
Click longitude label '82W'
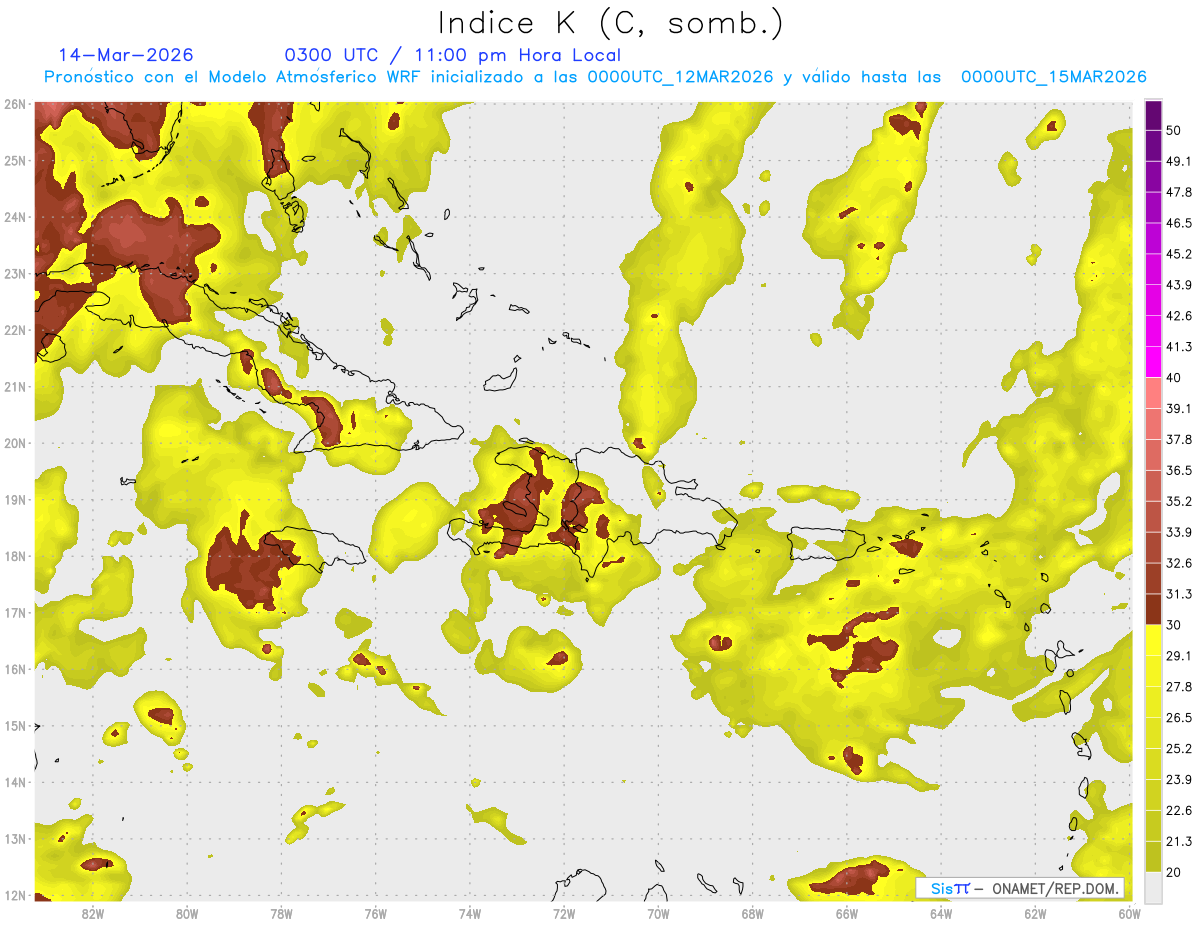[x=93, y=914]
